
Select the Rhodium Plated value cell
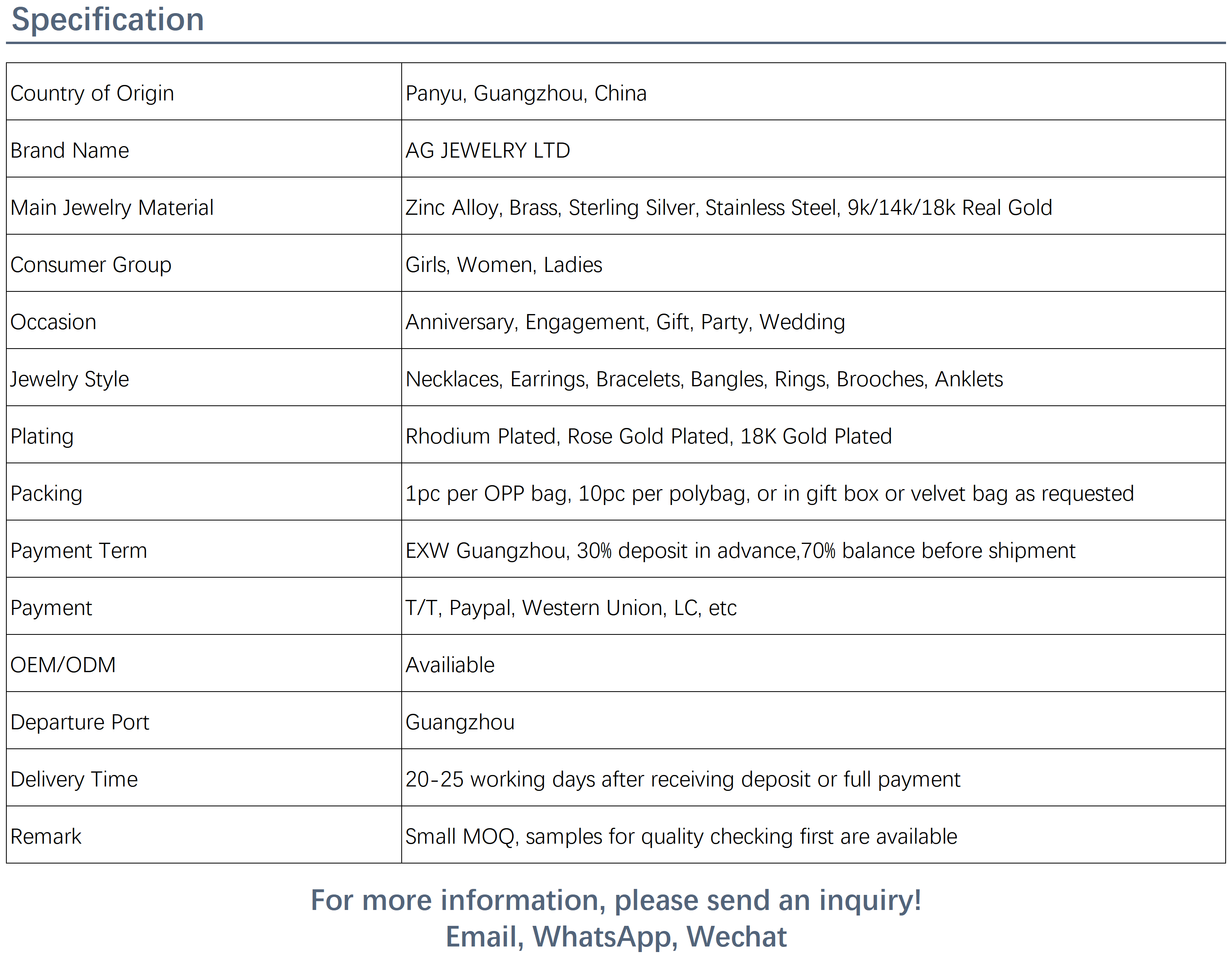click(x=648, y=436)
